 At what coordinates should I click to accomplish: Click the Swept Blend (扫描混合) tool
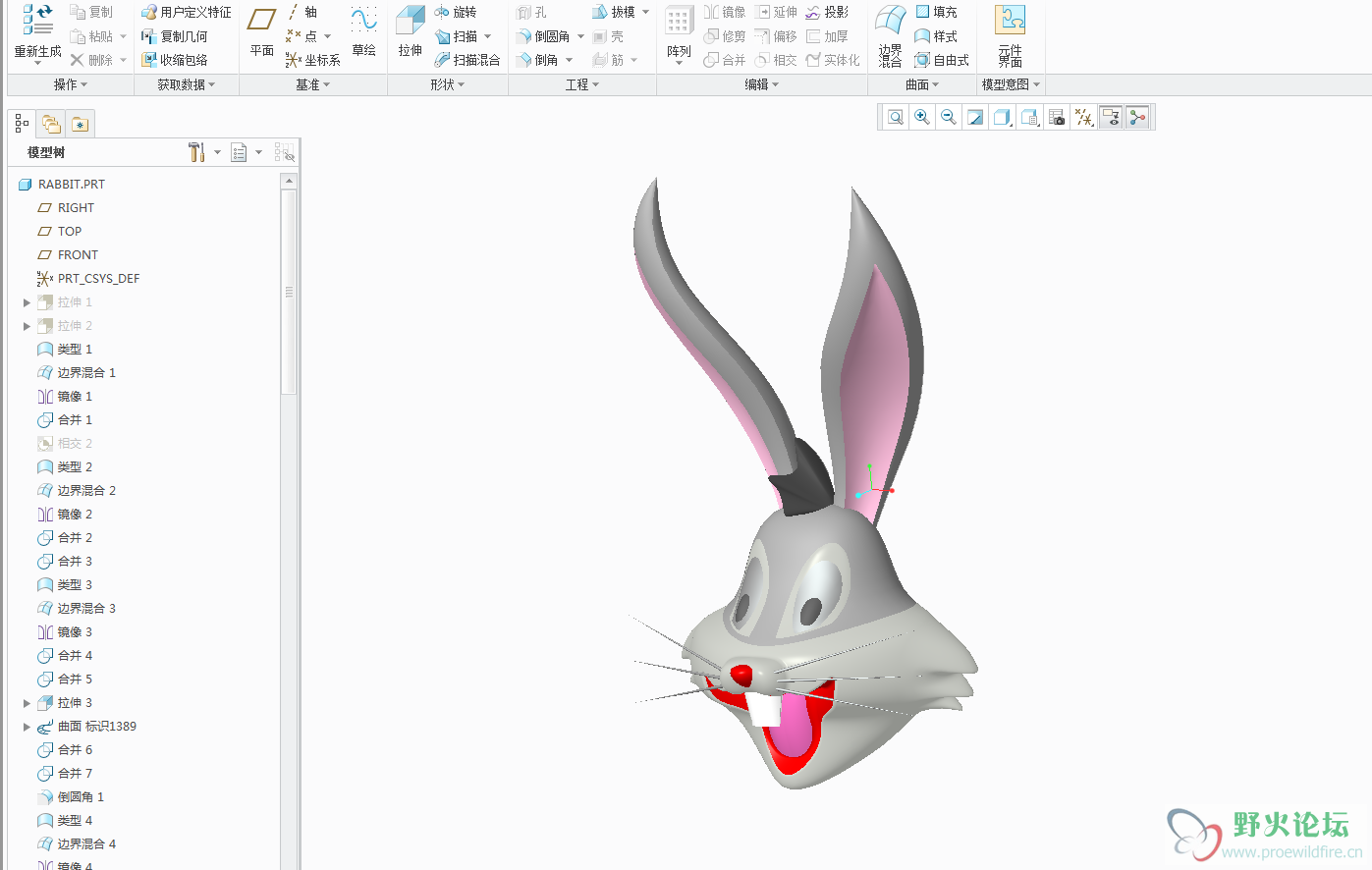coord(467,60)
